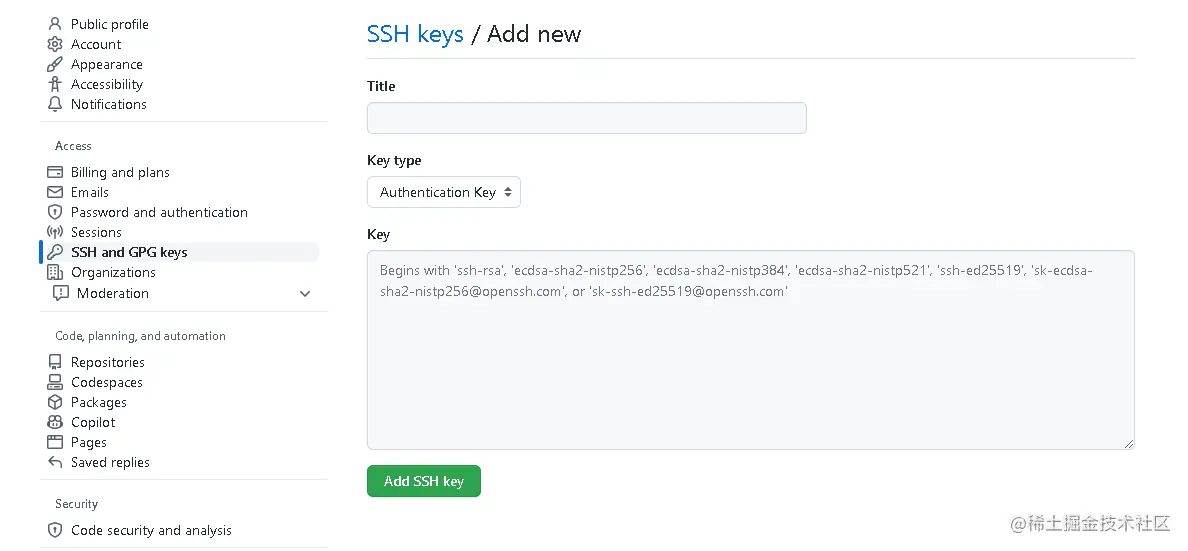
Task: Click the Emails envelope icon
Action: [x=55, y=192]
